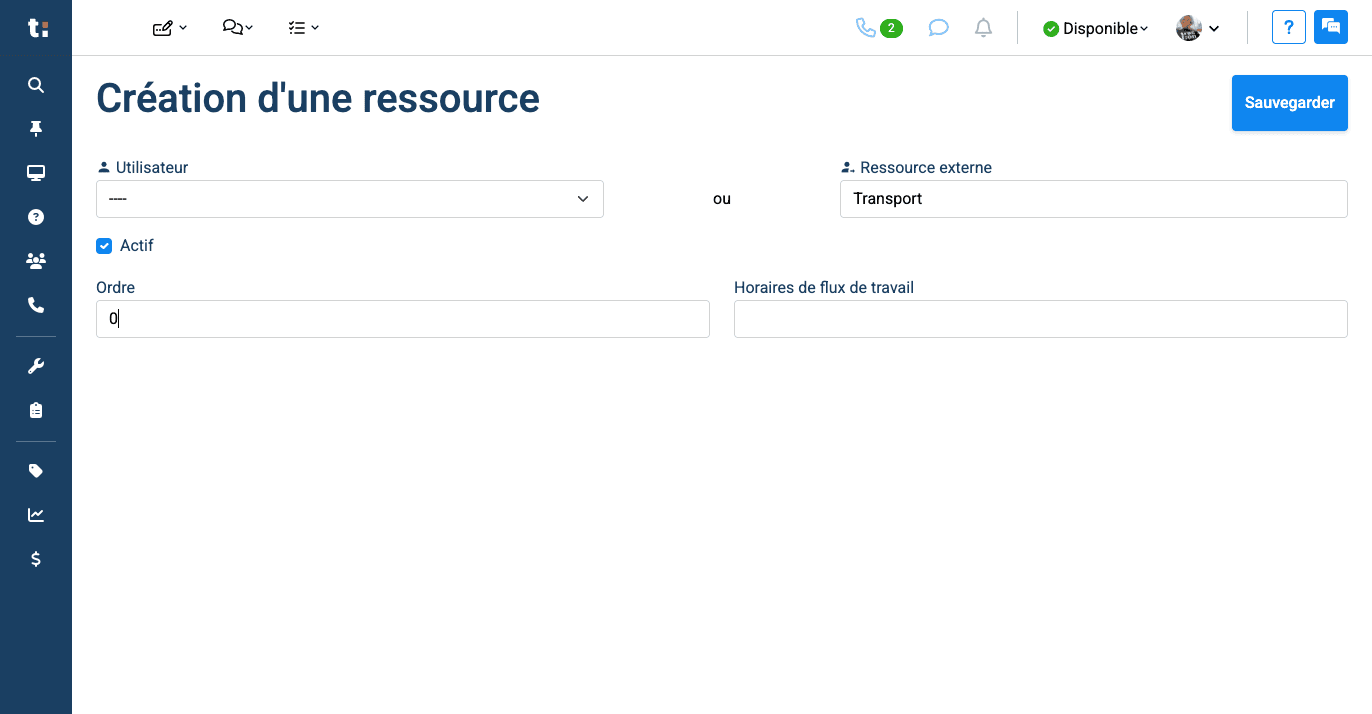The width and height of the screenshot is (1372, 714).
Task: Click the Sauvegarder button
Action: [1290, 103]
